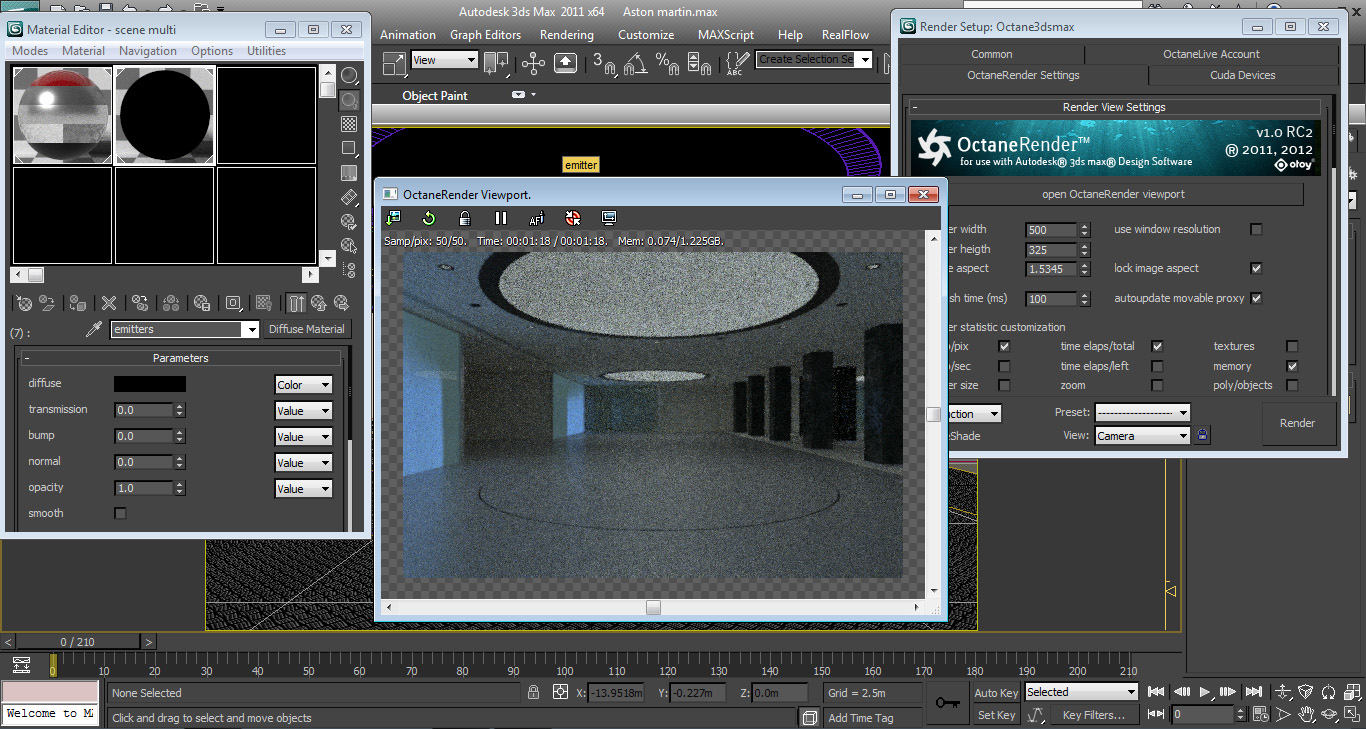Go to the start frame
This screenshot has height=729, width=1366.
(1157, 691)
